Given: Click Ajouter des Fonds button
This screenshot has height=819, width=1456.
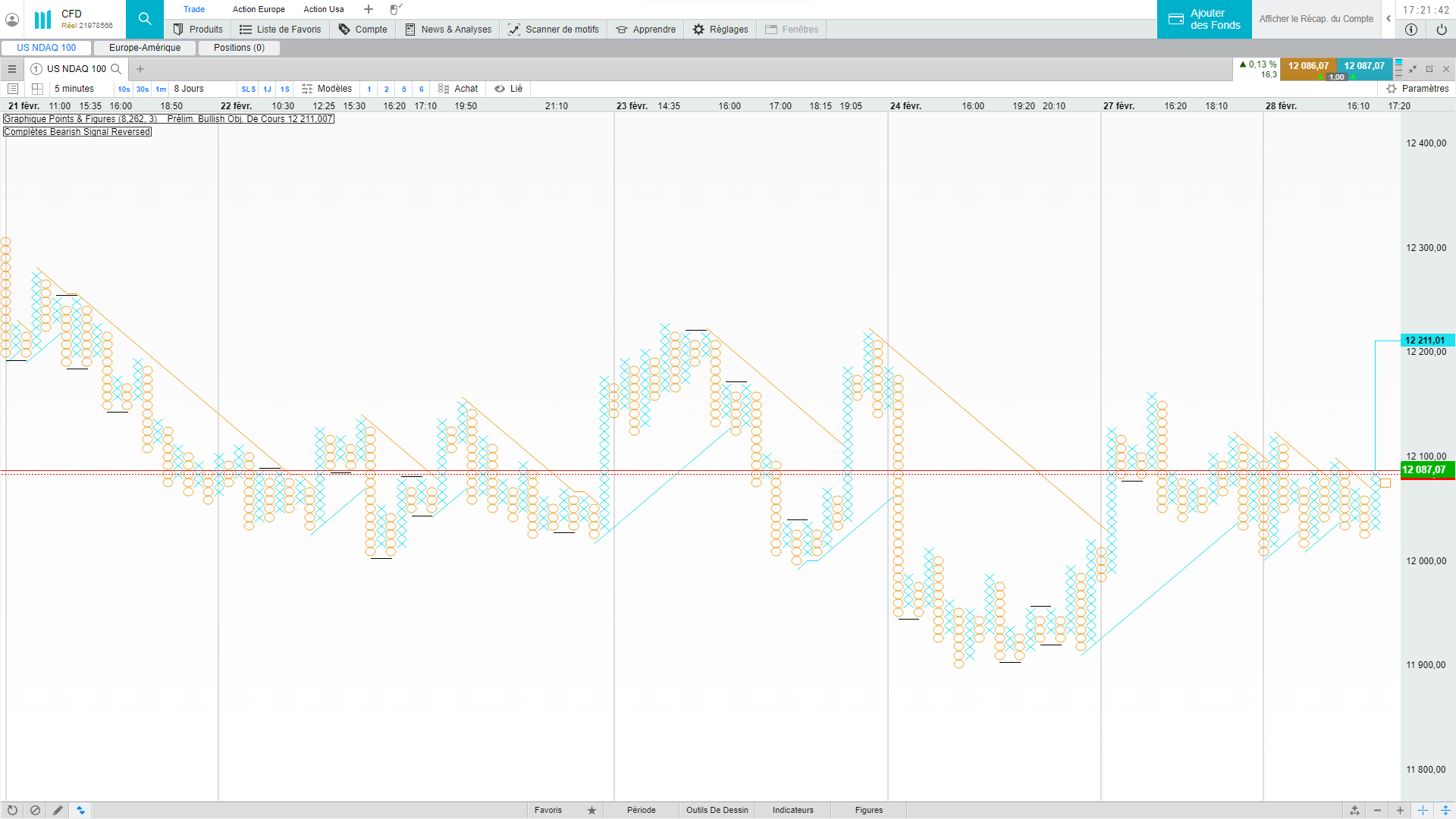Looking at the screenshot, I should (x=1204, y=19).
